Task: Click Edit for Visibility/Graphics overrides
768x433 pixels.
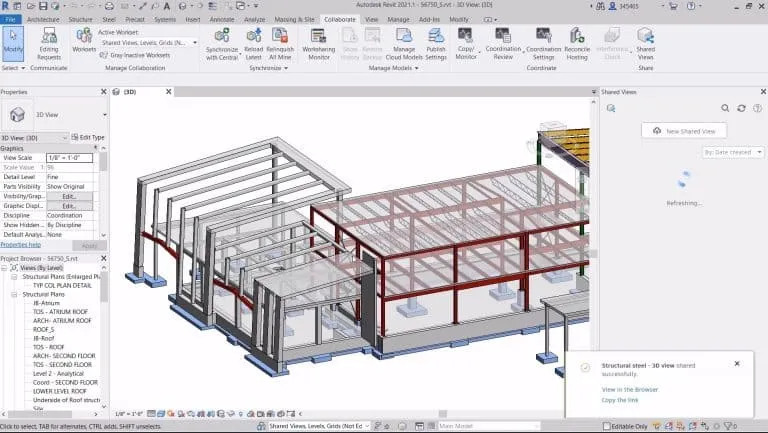Action: [x=69, y=196]
